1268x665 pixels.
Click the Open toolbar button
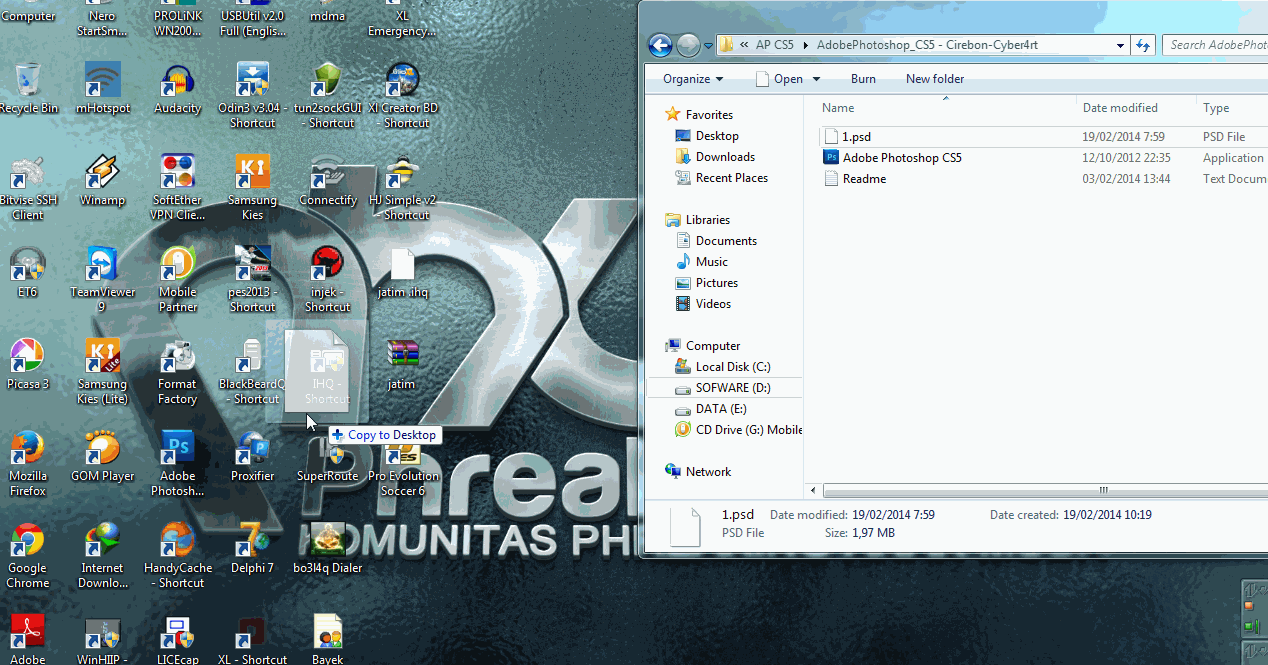779,79
